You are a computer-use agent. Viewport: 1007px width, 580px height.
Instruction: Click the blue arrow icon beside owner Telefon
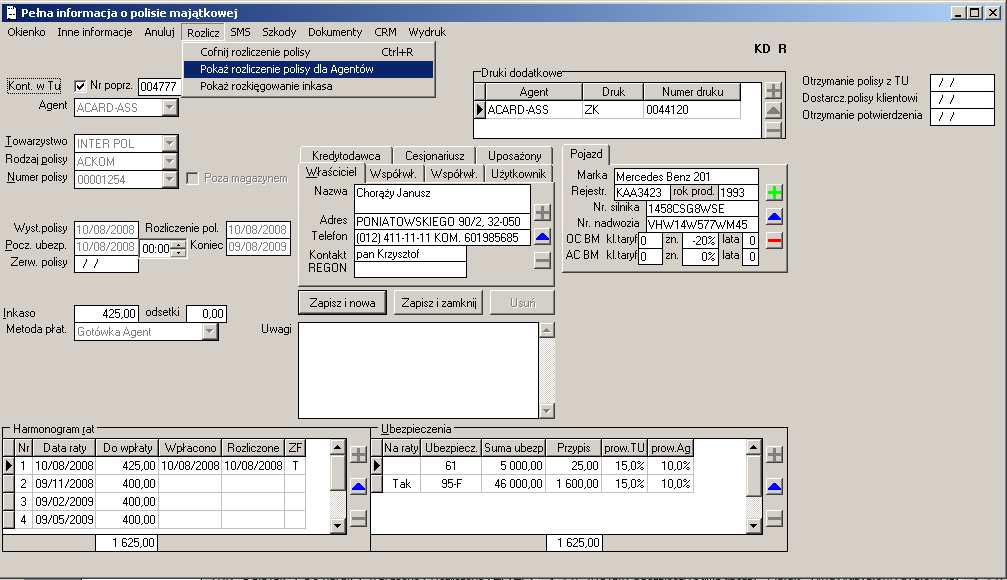[543, 237]
